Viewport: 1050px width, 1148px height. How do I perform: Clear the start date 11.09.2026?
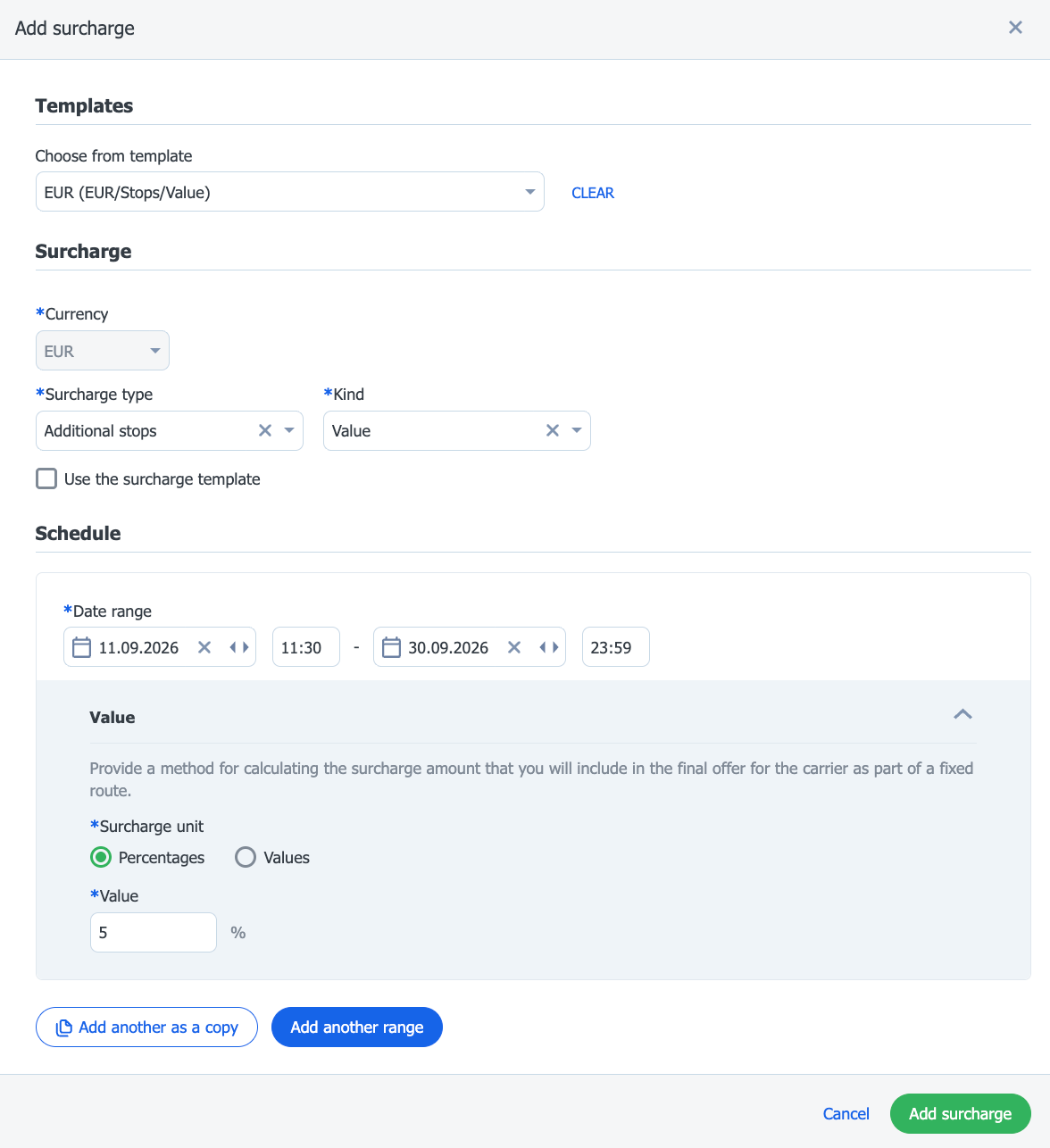point(204,647)
